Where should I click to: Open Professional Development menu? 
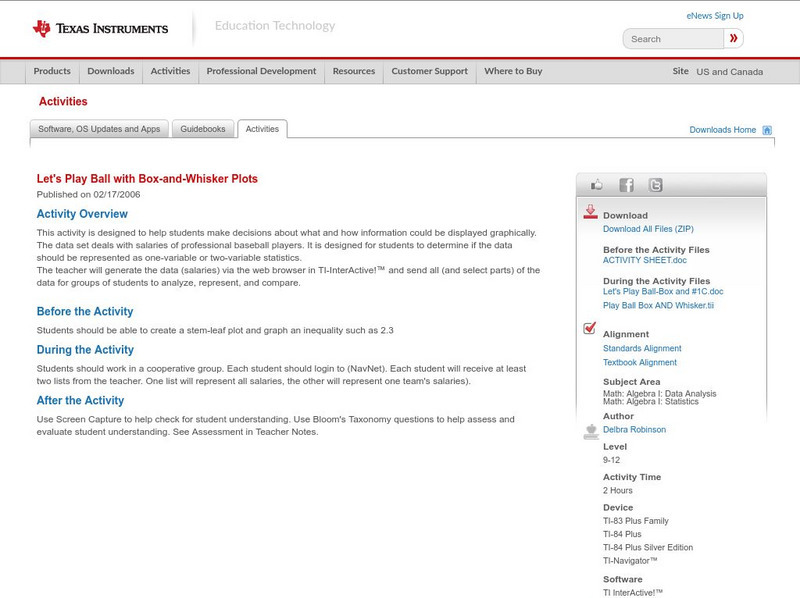tap(261, 71)
